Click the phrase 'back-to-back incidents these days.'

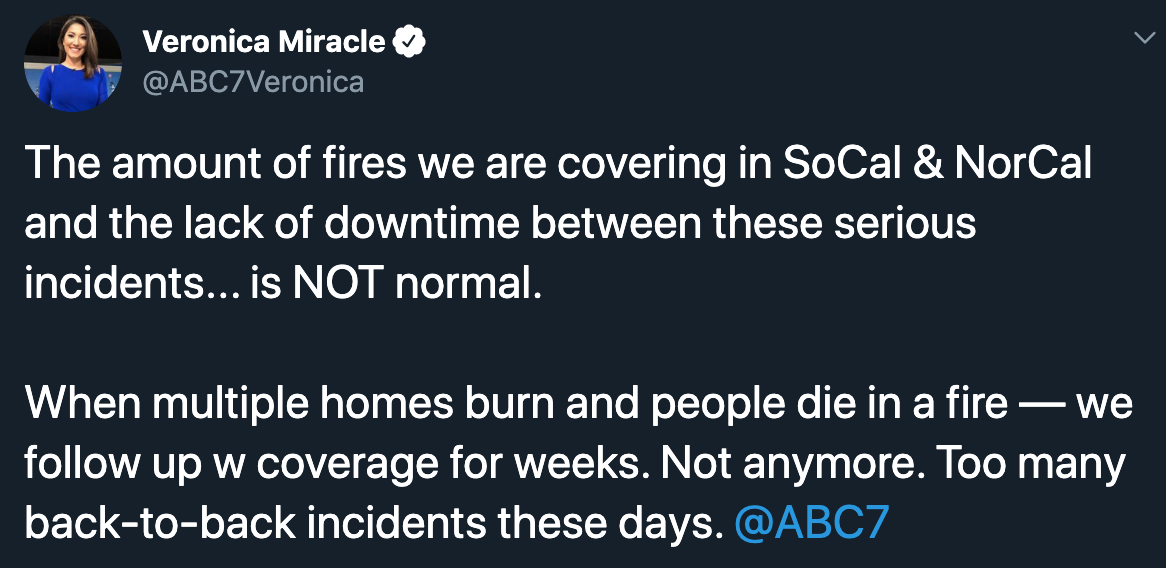[374, 523]
